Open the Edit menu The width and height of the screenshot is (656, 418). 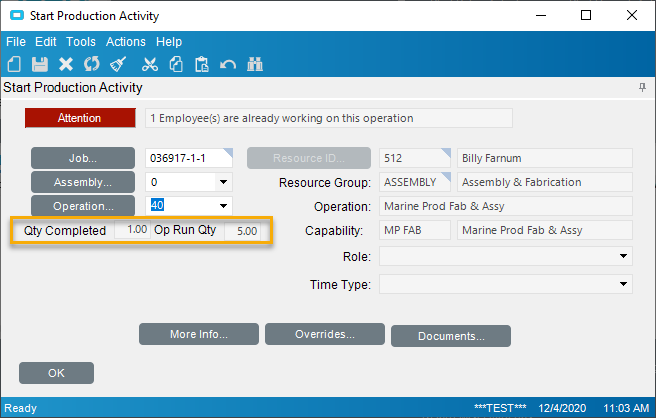point(46,42)
